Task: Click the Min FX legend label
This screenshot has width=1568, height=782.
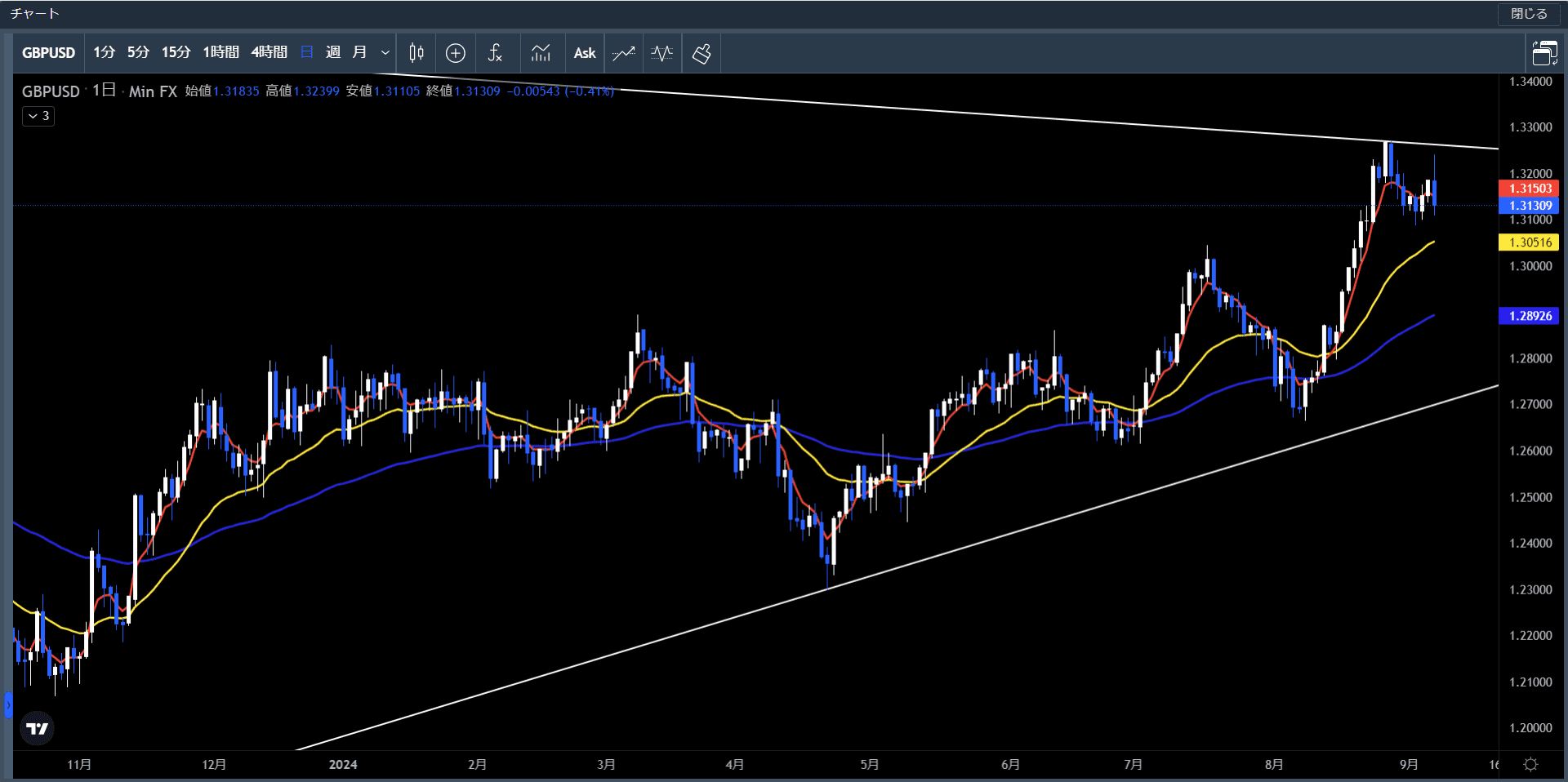Action: coord(153,91)
